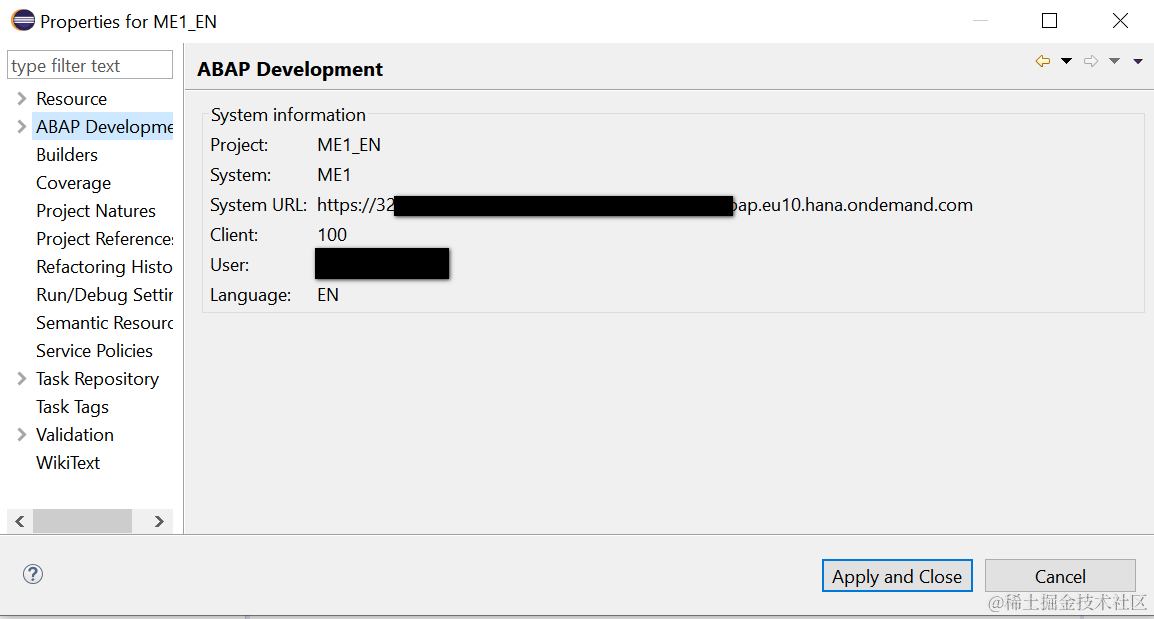Open the view menu dropdown triangle
1154x619 pixels.
(1138, 61)
